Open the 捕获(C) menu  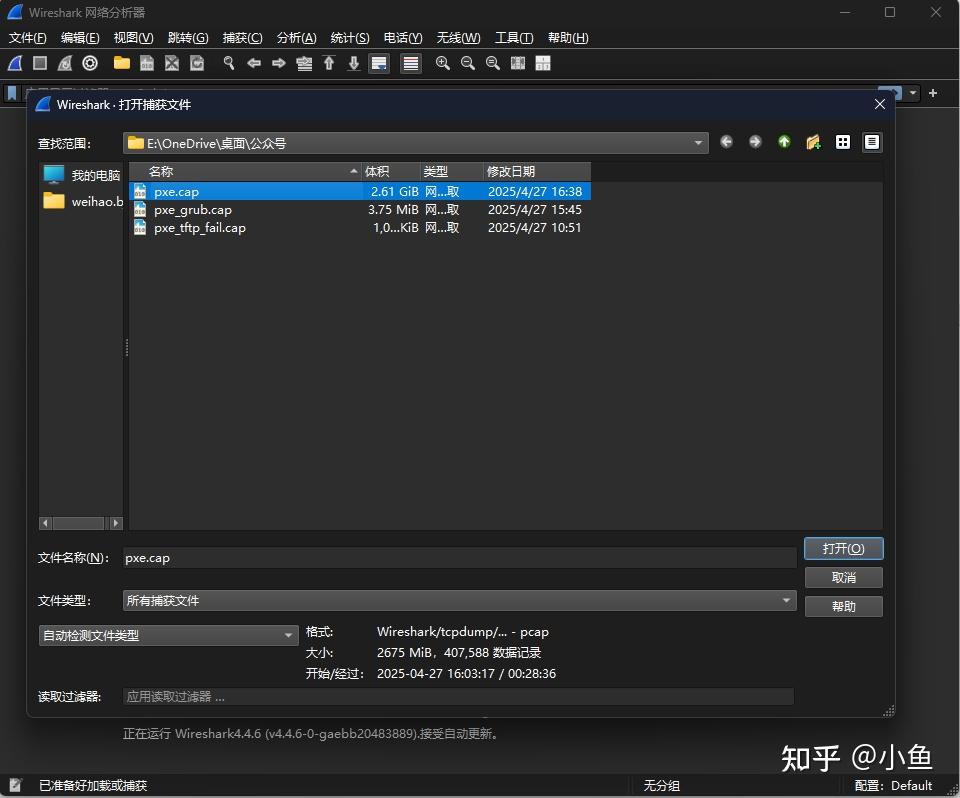(x=242, y=38)
